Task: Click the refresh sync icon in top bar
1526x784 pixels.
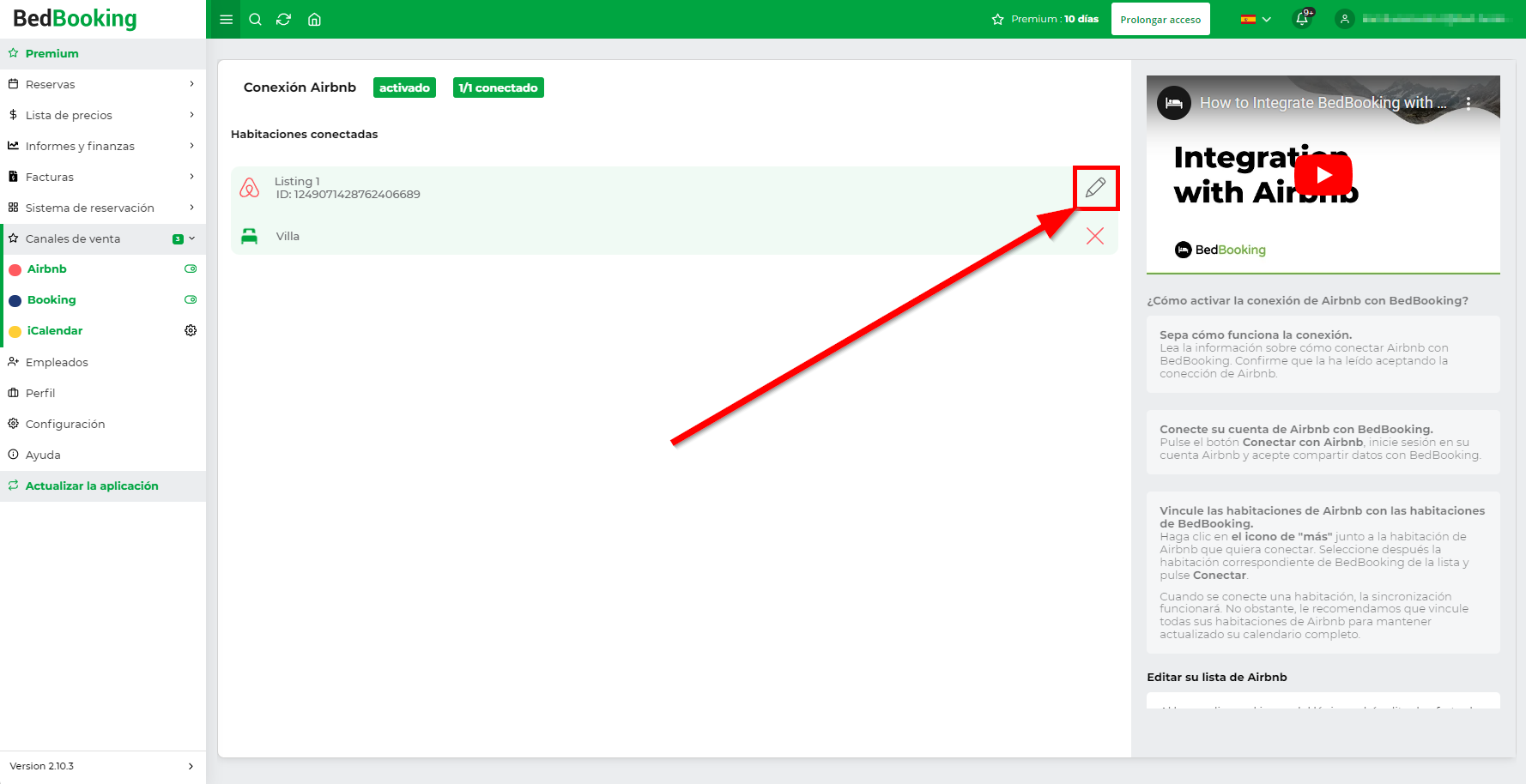Action: click(x=284, y=20)
